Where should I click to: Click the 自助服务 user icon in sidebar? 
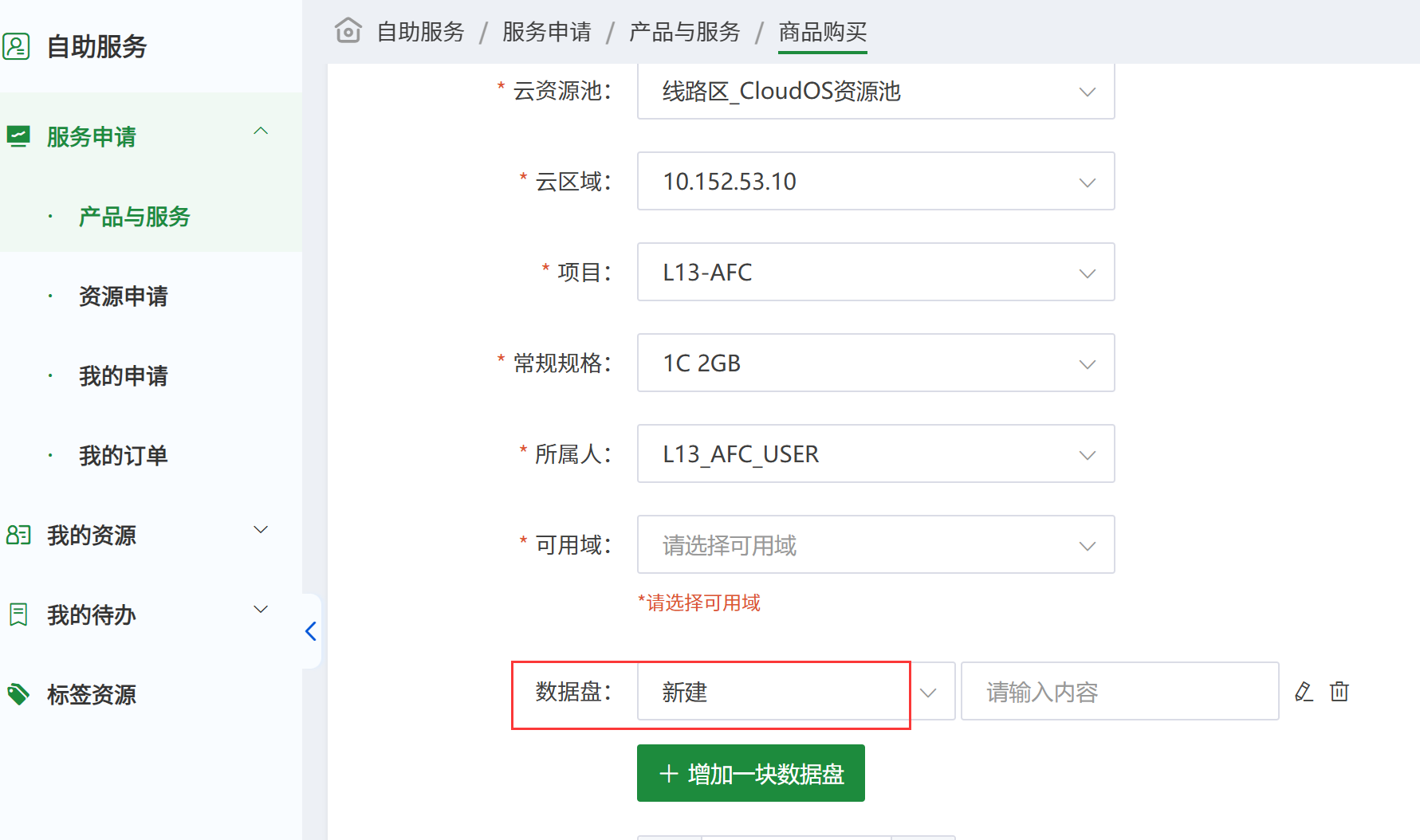tap(16, 46)
